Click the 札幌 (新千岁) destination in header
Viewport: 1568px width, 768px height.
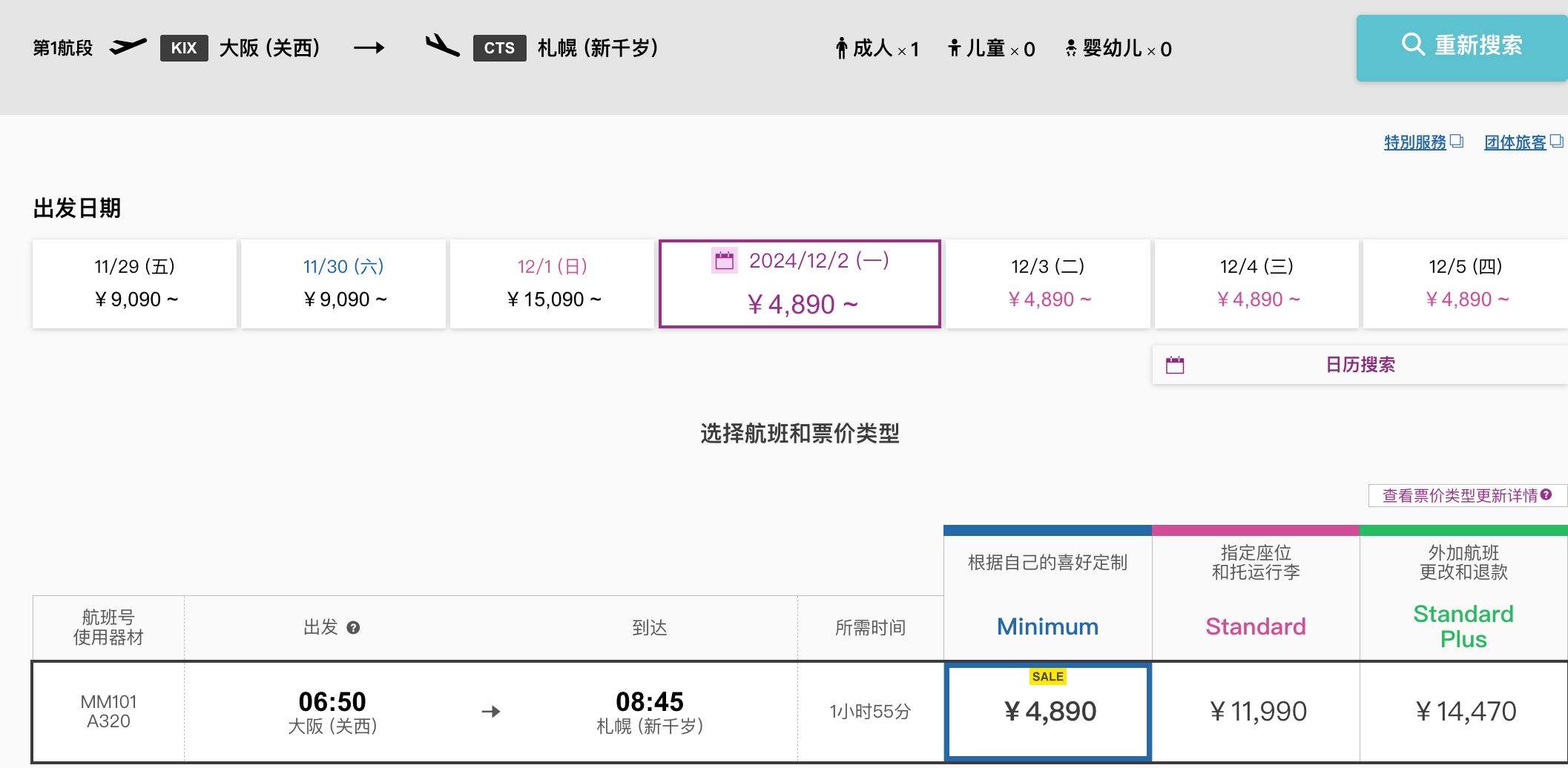pyautogui.click(x=598, y=48)
